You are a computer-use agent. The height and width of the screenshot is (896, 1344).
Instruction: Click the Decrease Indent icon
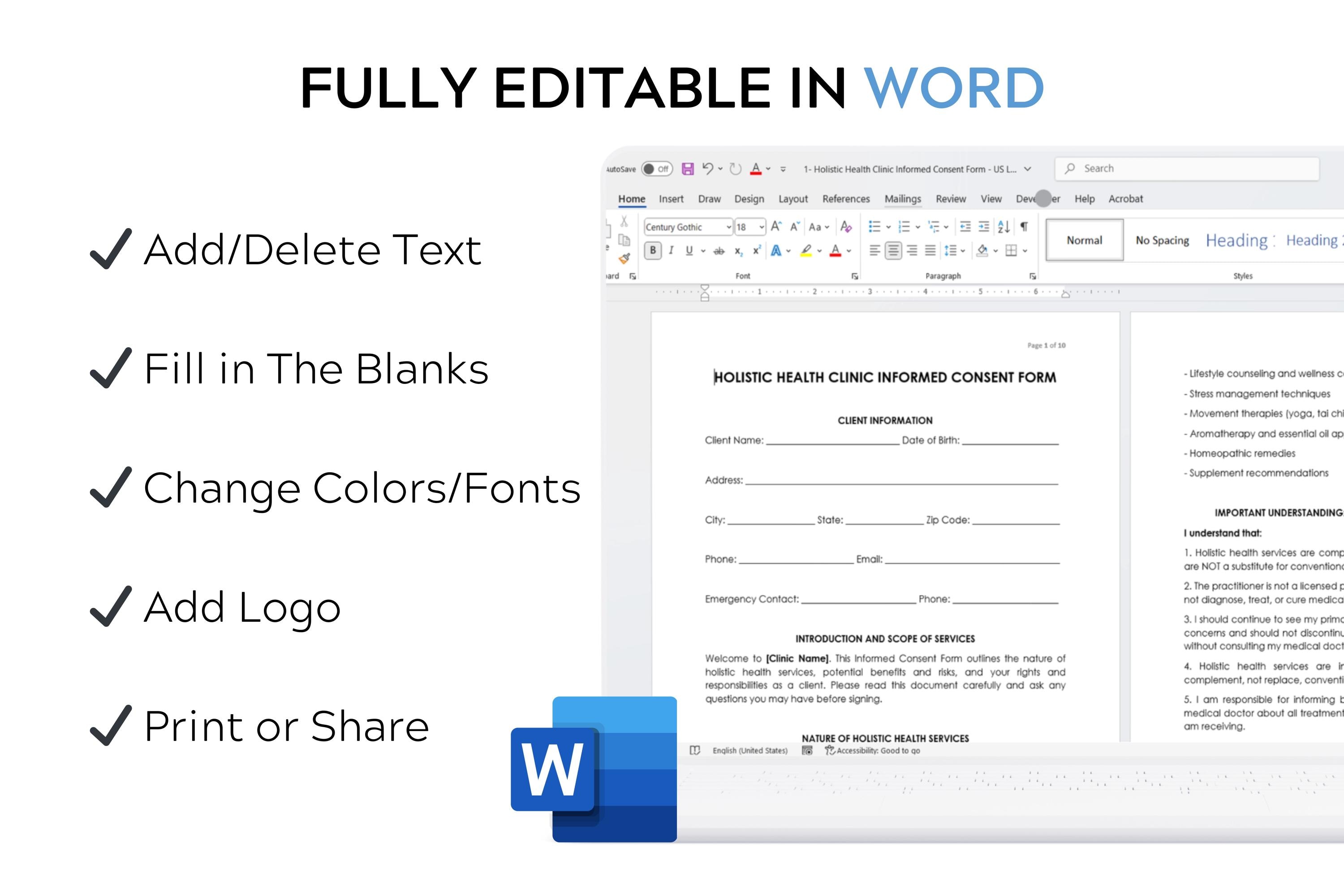pos(965,227)
